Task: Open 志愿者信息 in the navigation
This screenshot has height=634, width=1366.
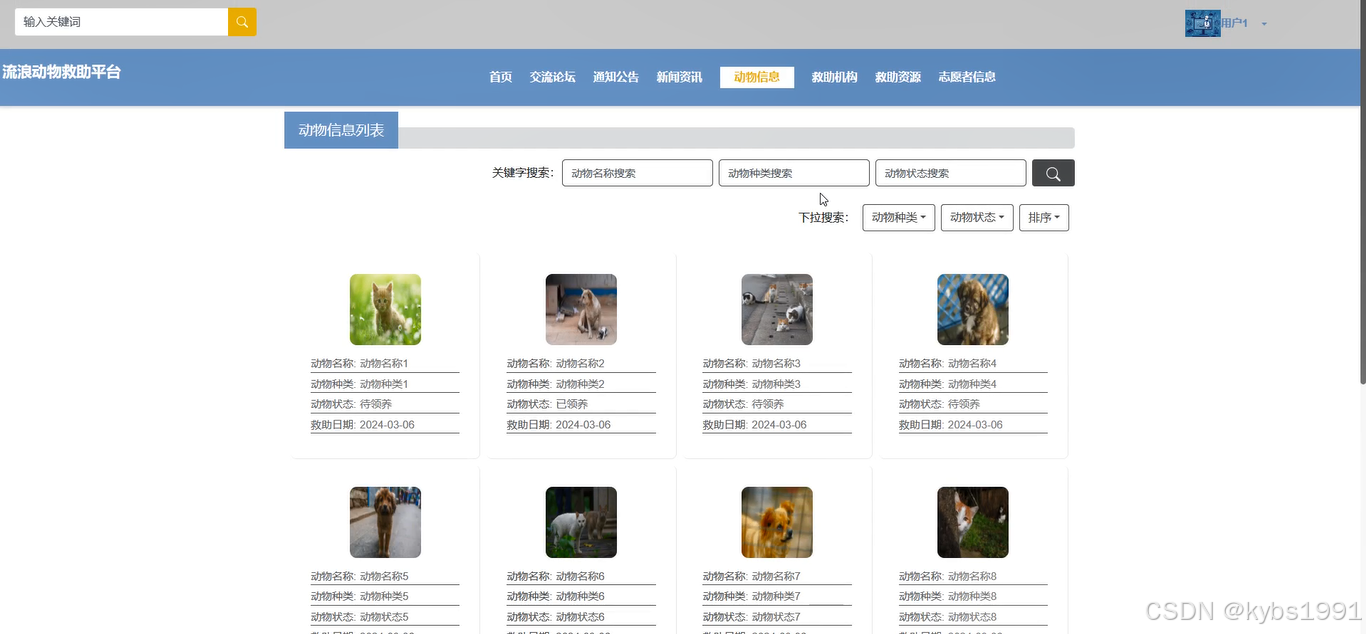Action: [967, 77]
